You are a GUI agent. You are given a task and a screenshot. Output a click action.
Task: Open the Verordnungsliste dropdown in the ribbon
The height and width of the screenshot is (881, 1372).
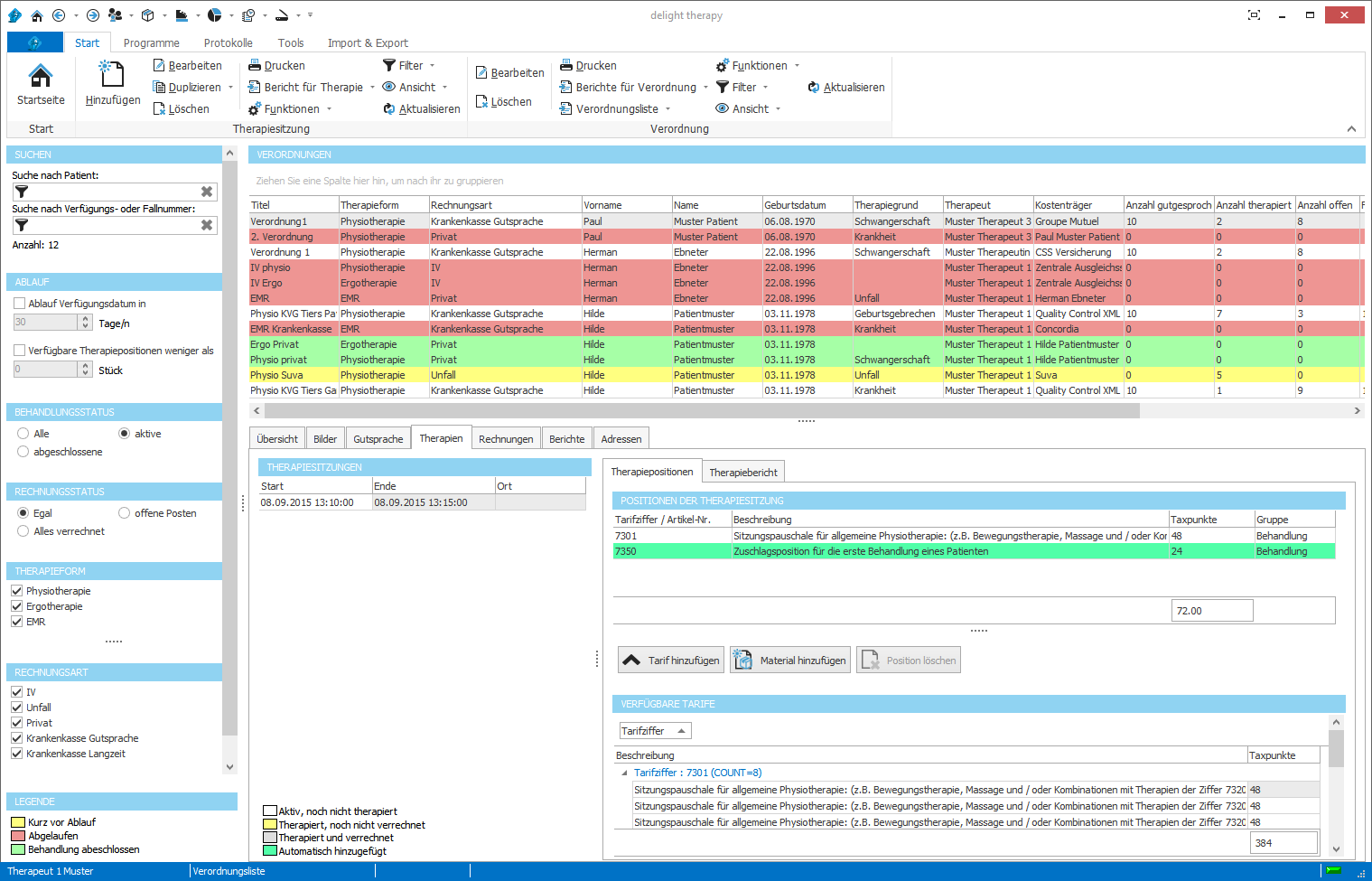coord(616,109)
